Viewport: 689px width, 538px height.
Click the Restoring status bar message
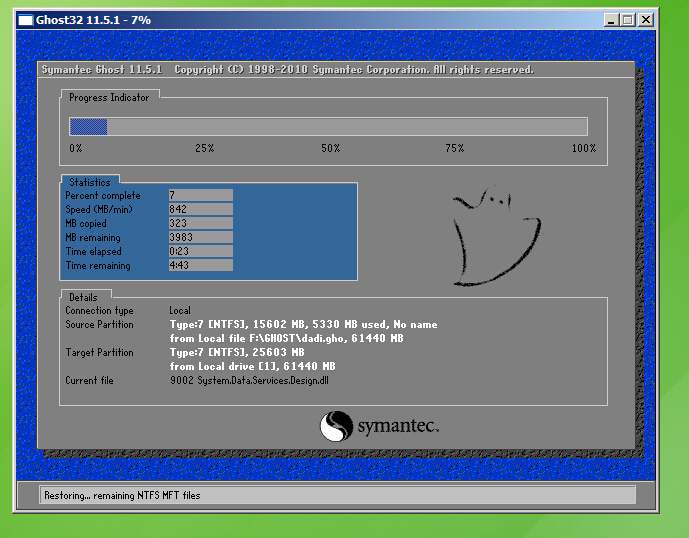pos(122,495)
